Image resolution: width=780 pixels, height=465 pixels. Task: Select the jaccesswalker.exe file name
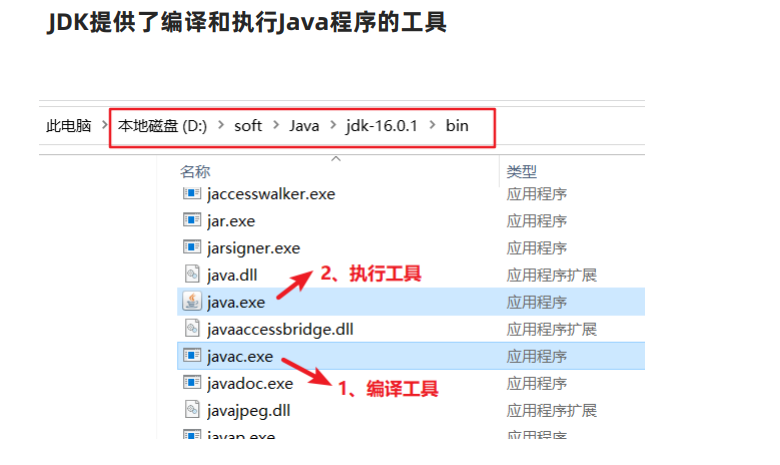click(271, 194)
